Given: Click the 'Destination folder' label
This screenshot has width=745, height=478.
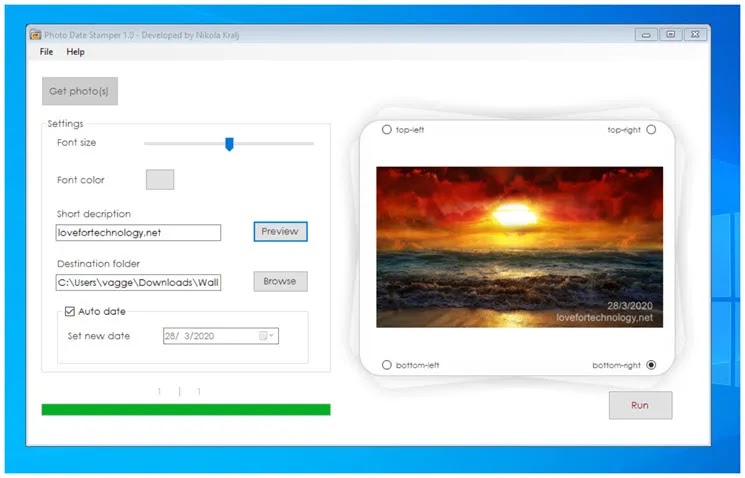Looking at the screenshot, I should pos(98,264).
